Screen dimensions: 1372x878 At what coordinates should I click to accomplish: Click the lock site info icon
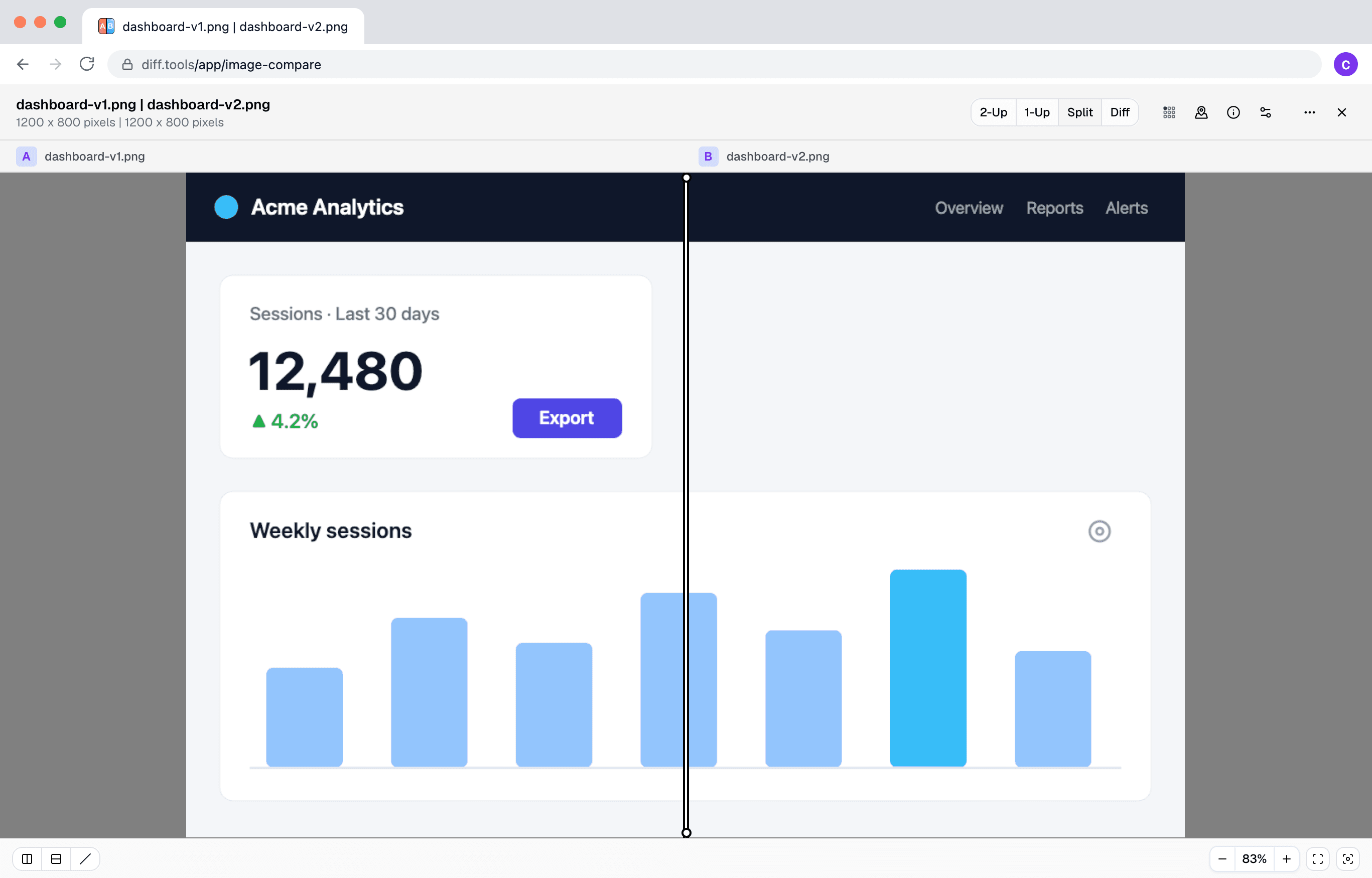click(127, 64)
